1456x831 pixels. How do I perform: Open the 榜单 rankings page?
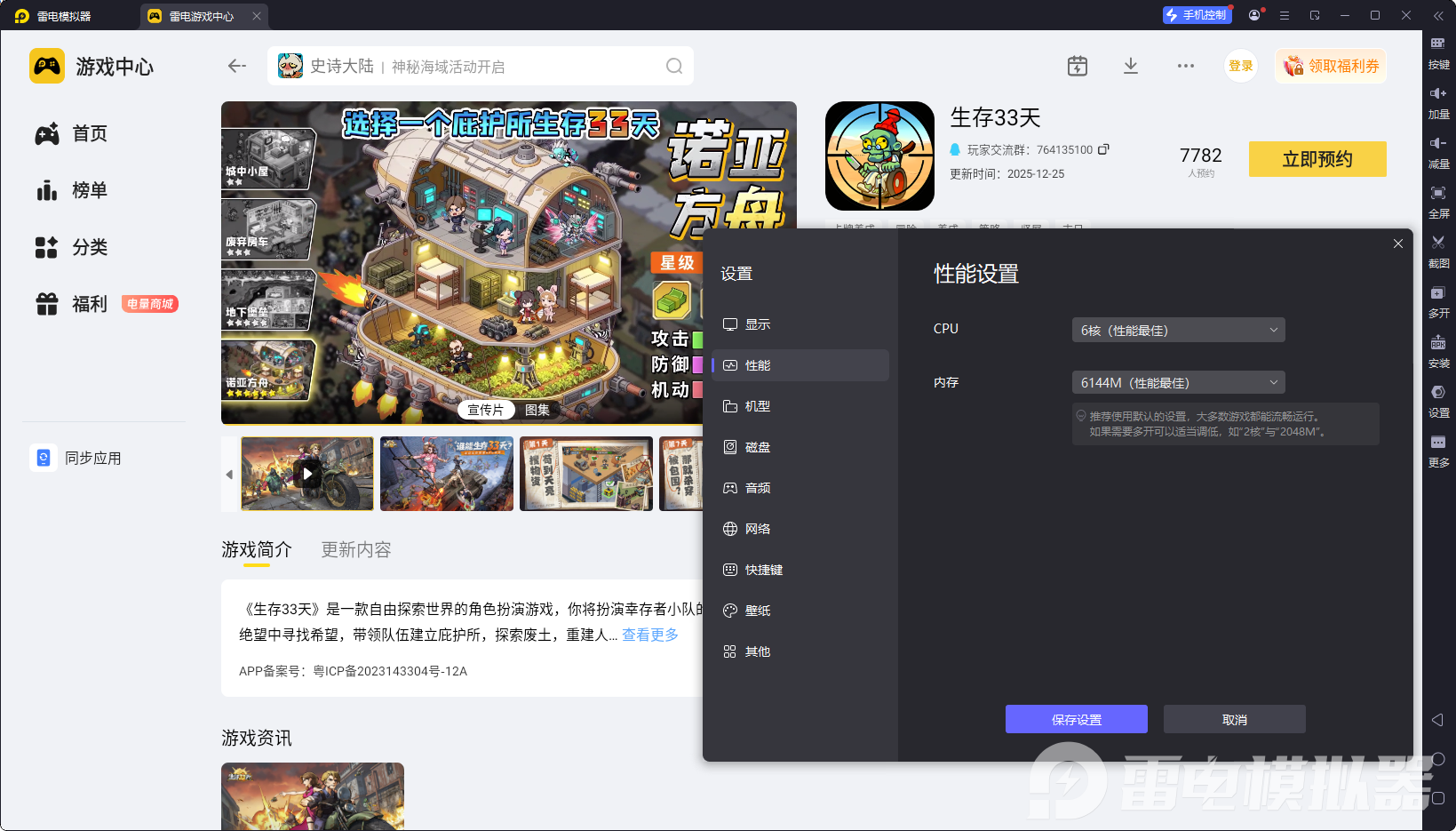(71, 190)
